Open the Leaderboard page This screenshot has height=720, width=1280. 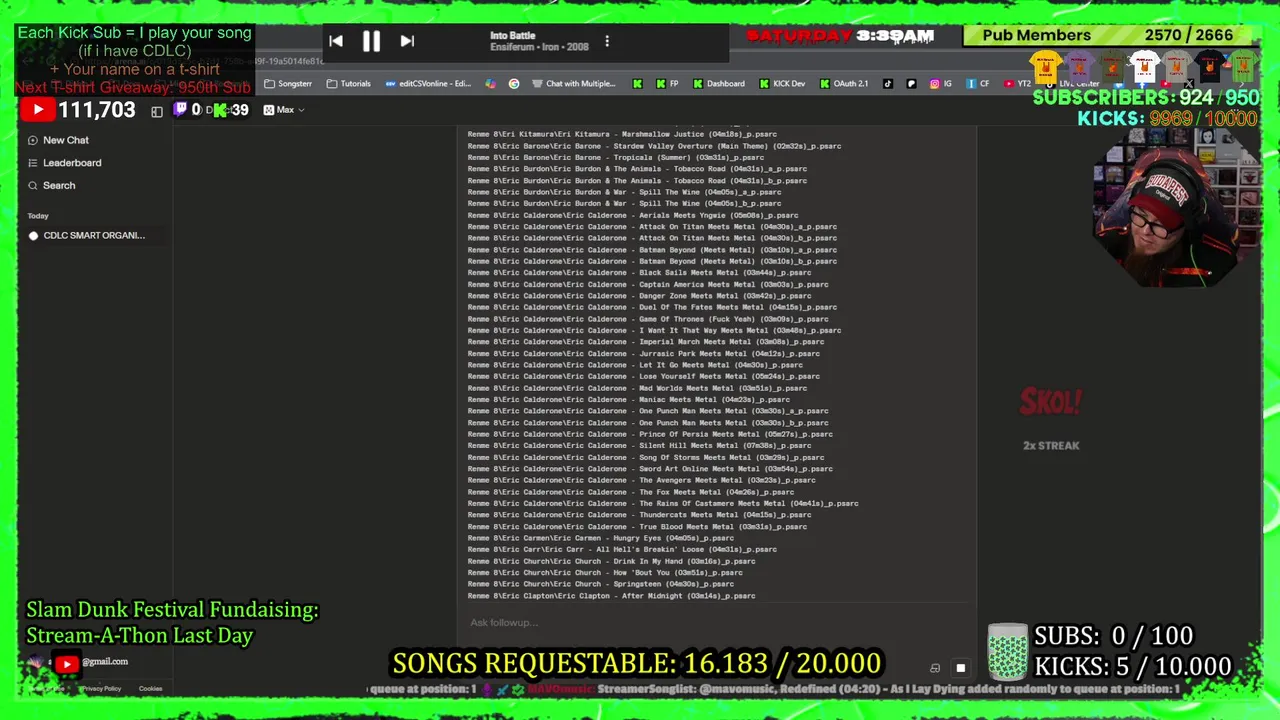[65, 163]
